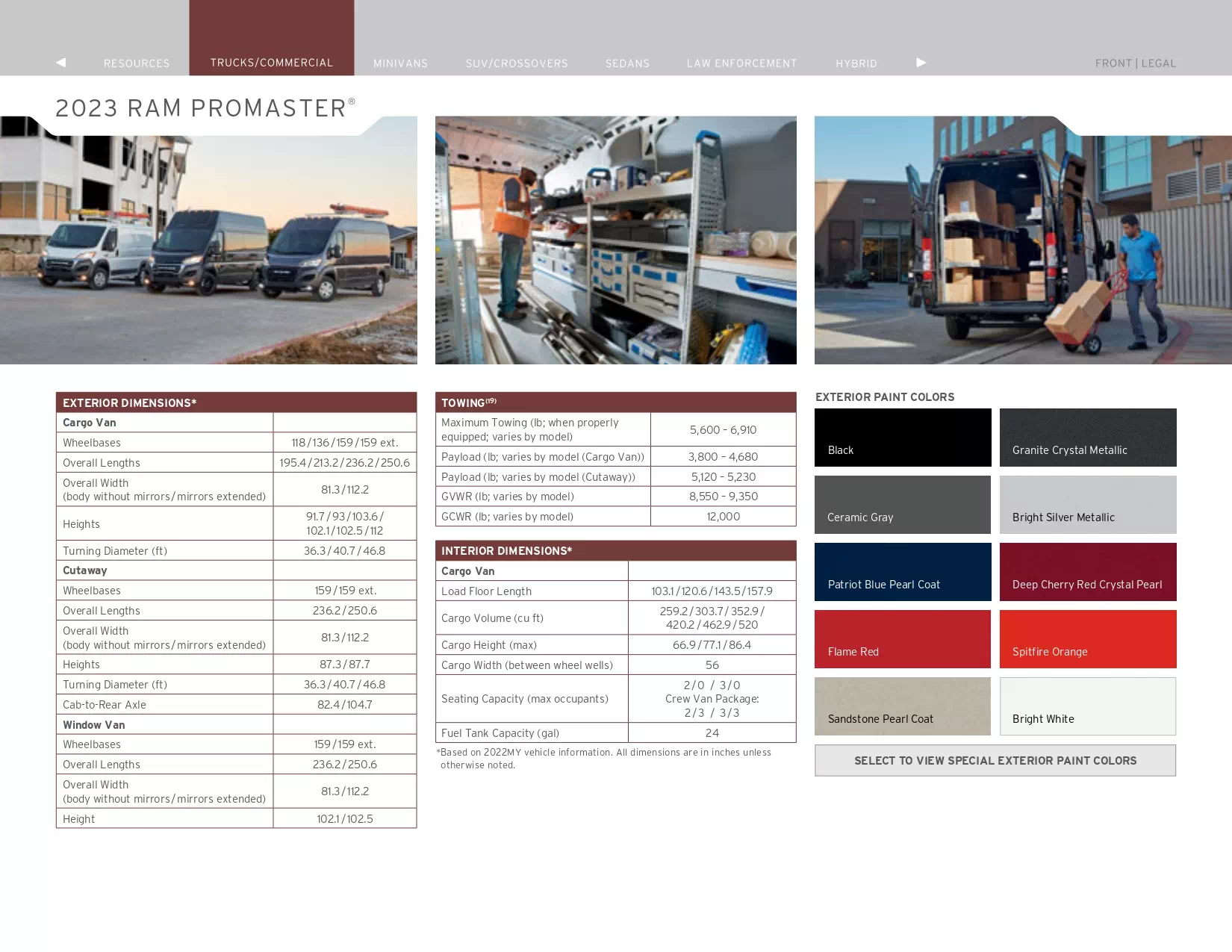Click the Towing table header
This screenshot has width=1232, height=952.
point(616,402)
